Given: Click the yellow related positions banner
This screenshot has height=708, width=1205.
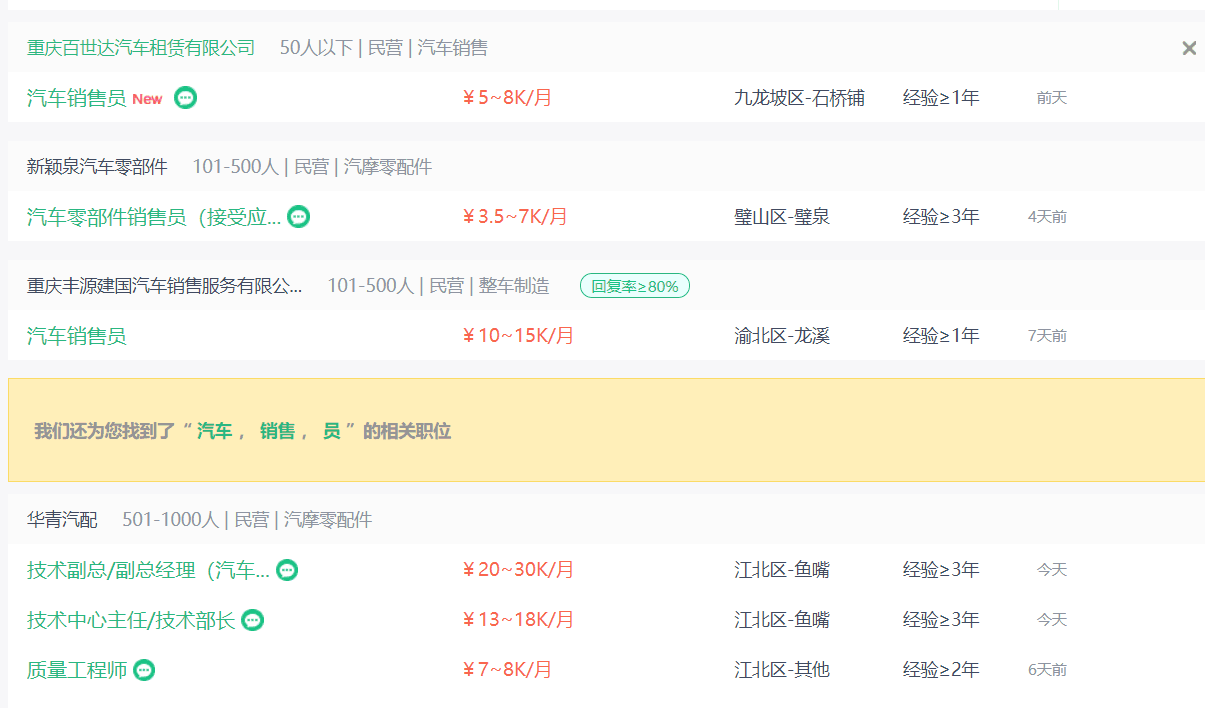Looking at the screenshot, I should coord(606,431).
